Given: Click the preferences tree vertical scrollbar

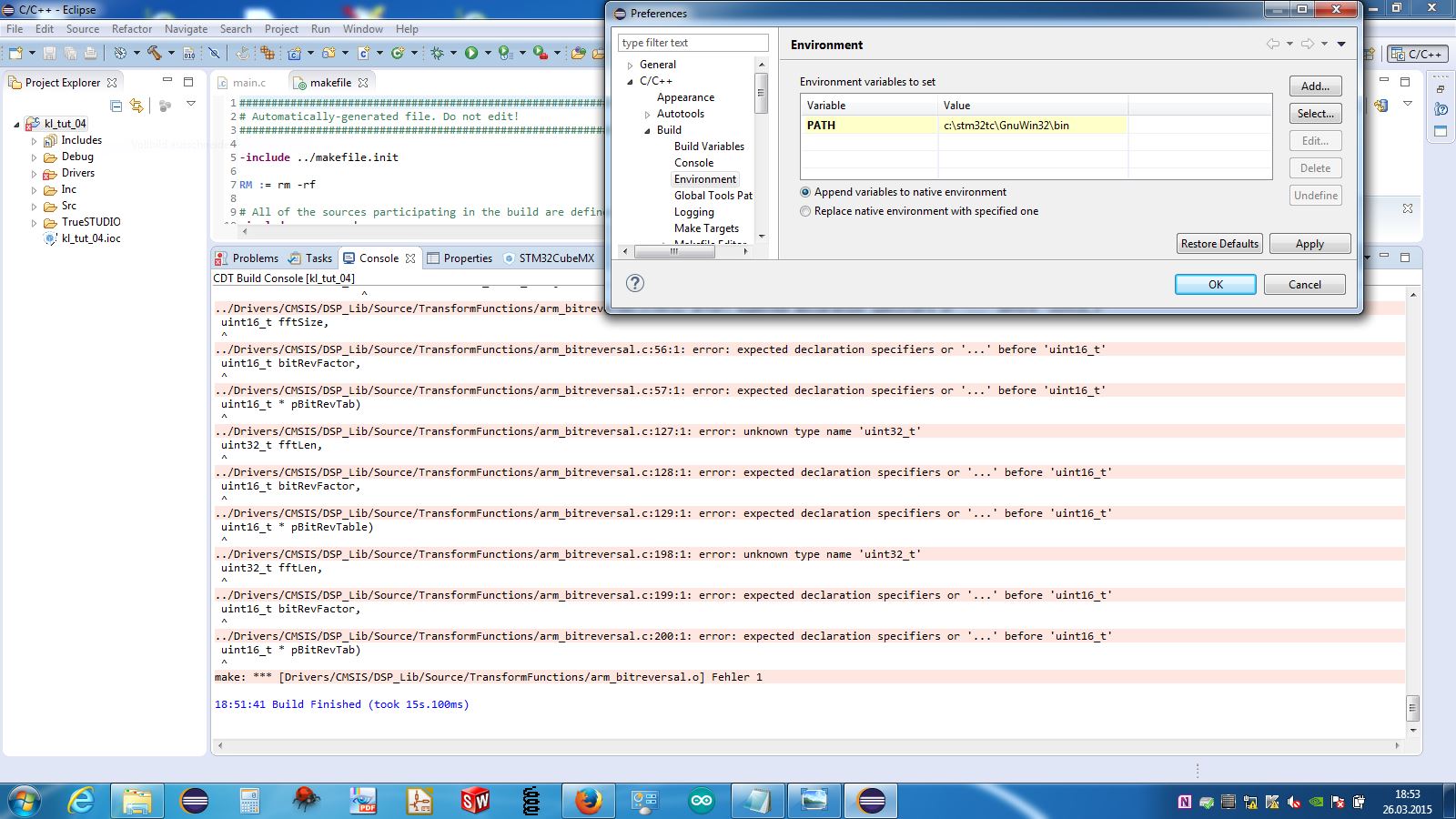Looking at the screenshot, I should (x=762, y=93).
